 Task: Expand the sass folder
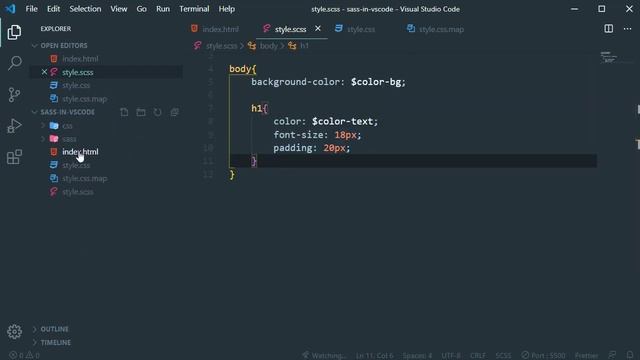[x=42, y=139]
